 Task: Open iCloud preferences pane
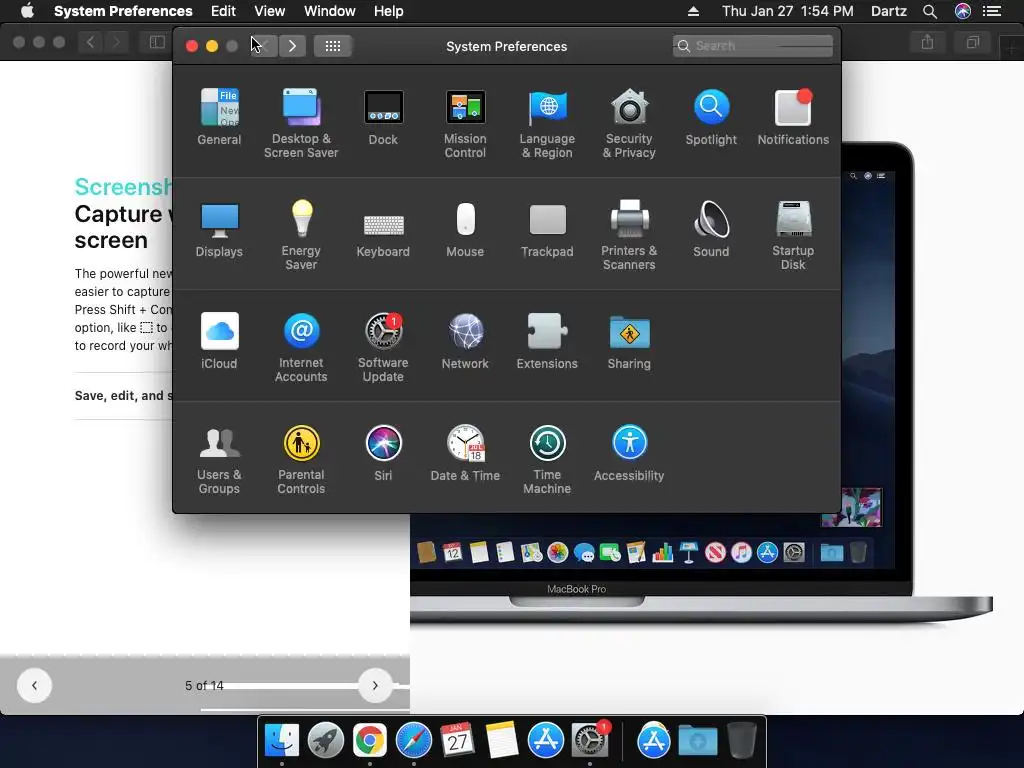click(219, 342)
